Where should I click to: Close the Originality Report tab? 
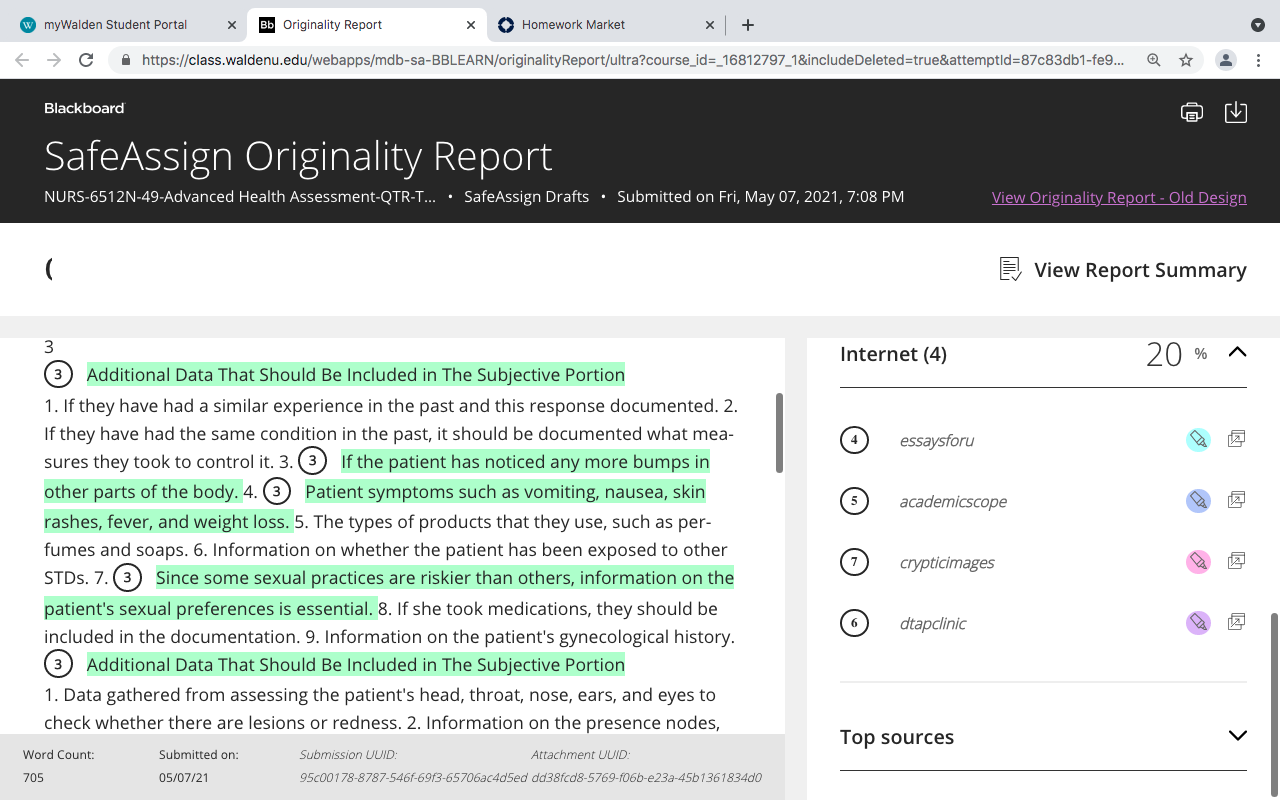click(x=470, y=25)
